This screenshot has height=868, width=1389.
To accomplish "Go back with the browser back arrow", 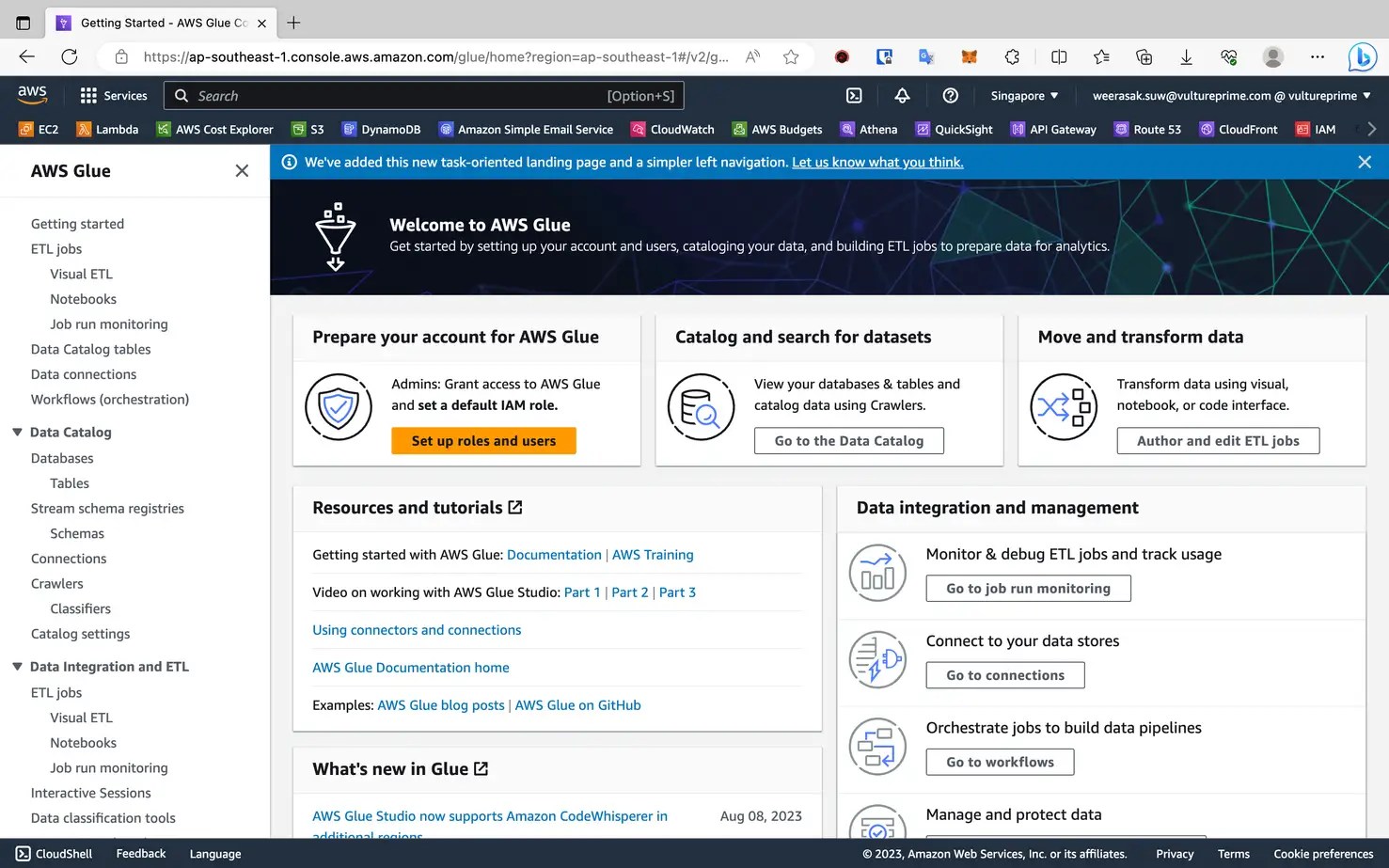I will tap(26, 57).
